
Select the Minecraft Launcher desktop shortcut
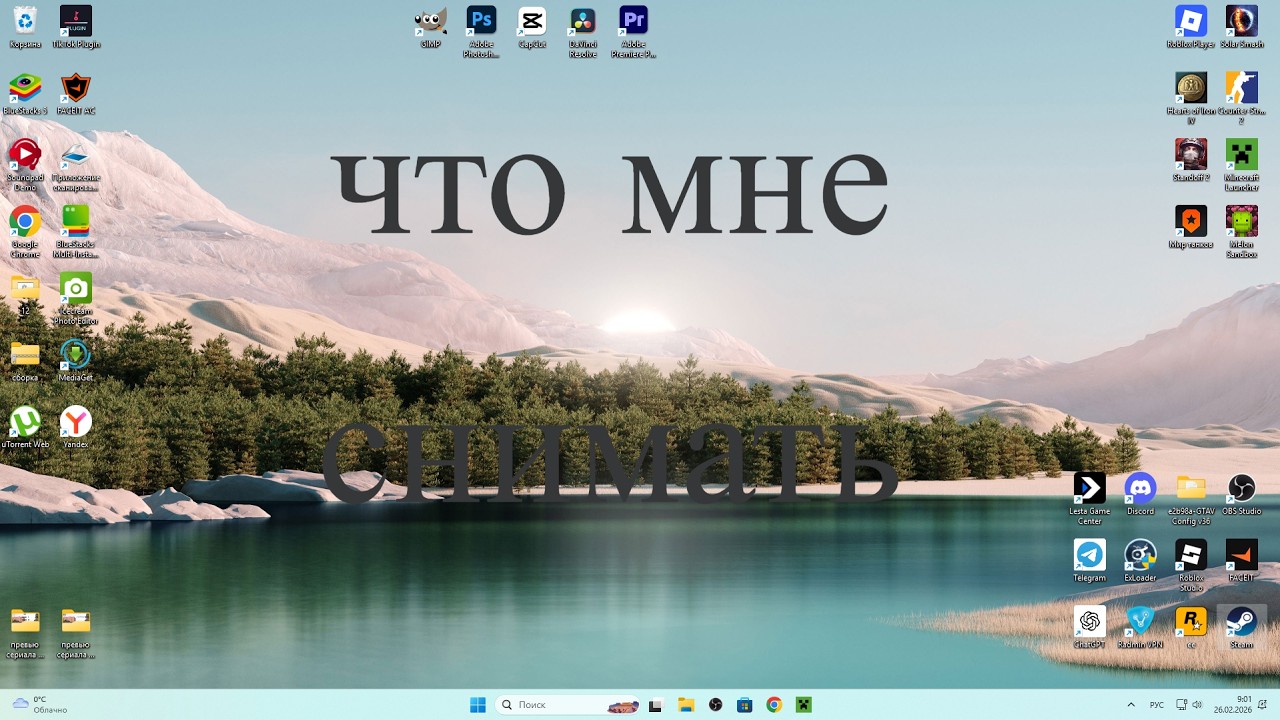[x=1242, y=165]
